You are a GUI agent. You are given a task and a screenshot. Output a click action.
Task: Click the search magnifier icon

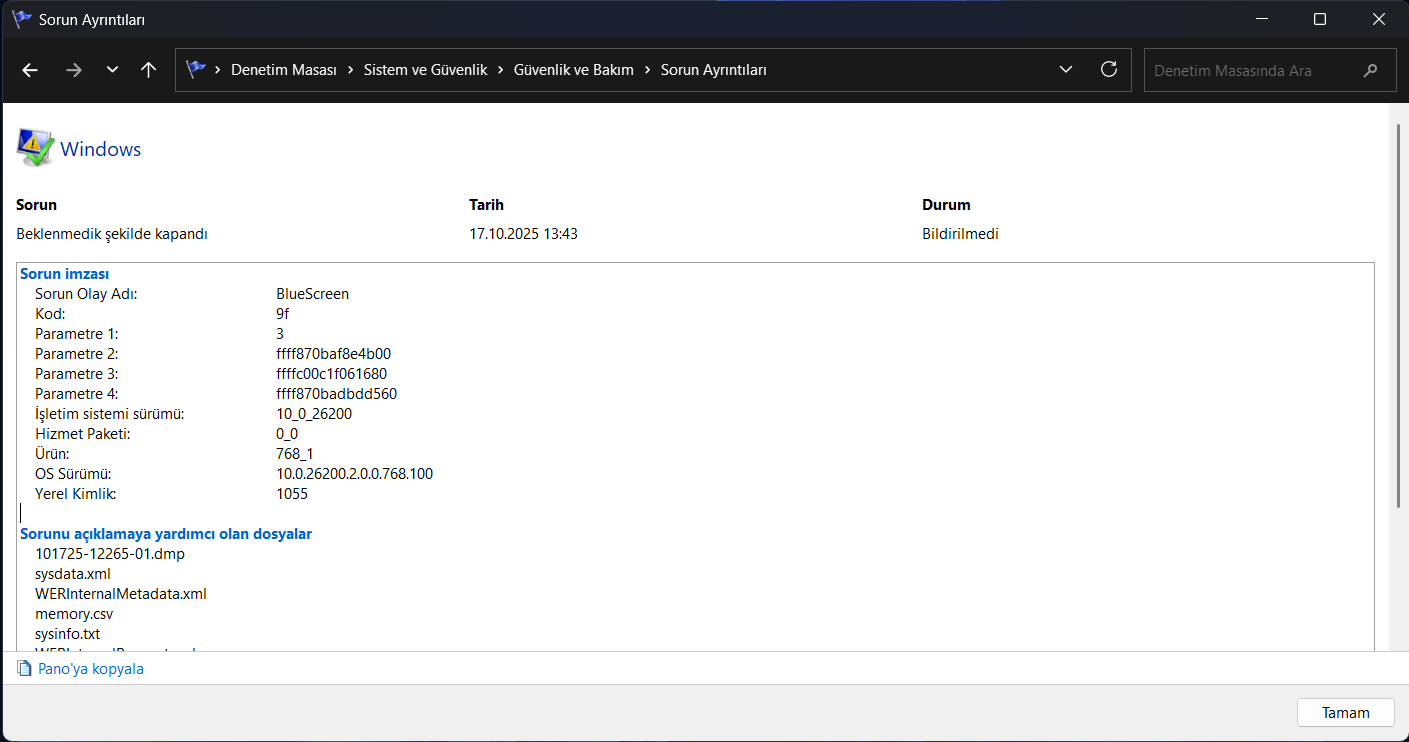coord(1370,70)
